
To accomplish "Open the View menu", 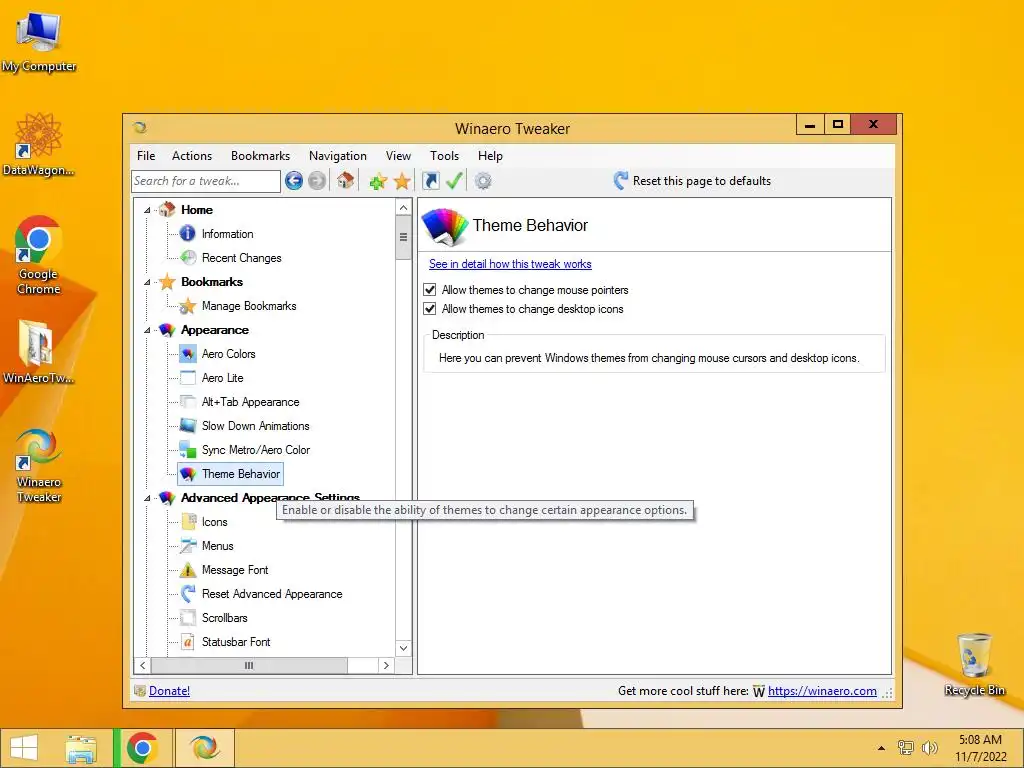I will pyautogui.click(x=398, y=155).
